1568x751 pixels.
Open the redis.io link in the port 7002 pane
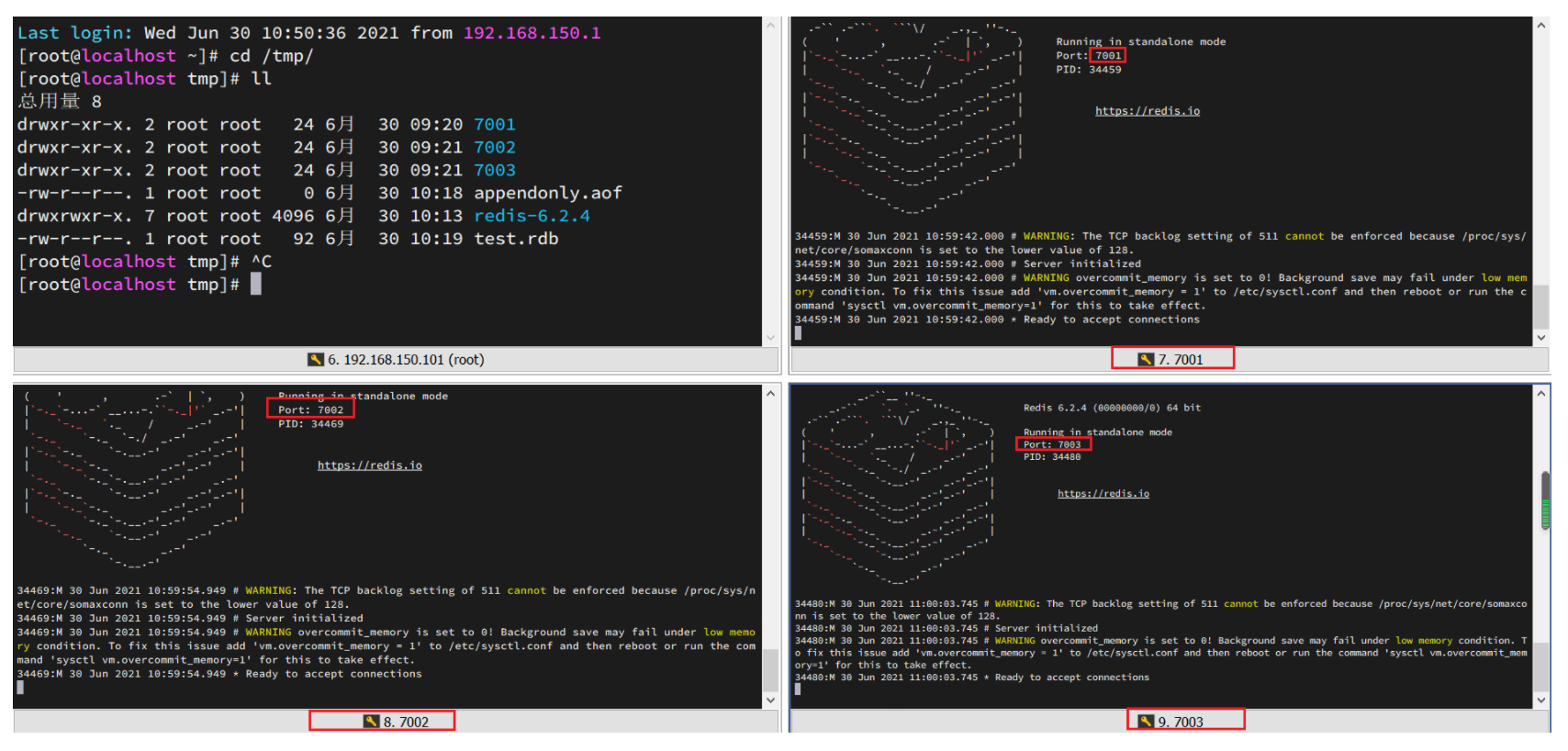point(369,465)
